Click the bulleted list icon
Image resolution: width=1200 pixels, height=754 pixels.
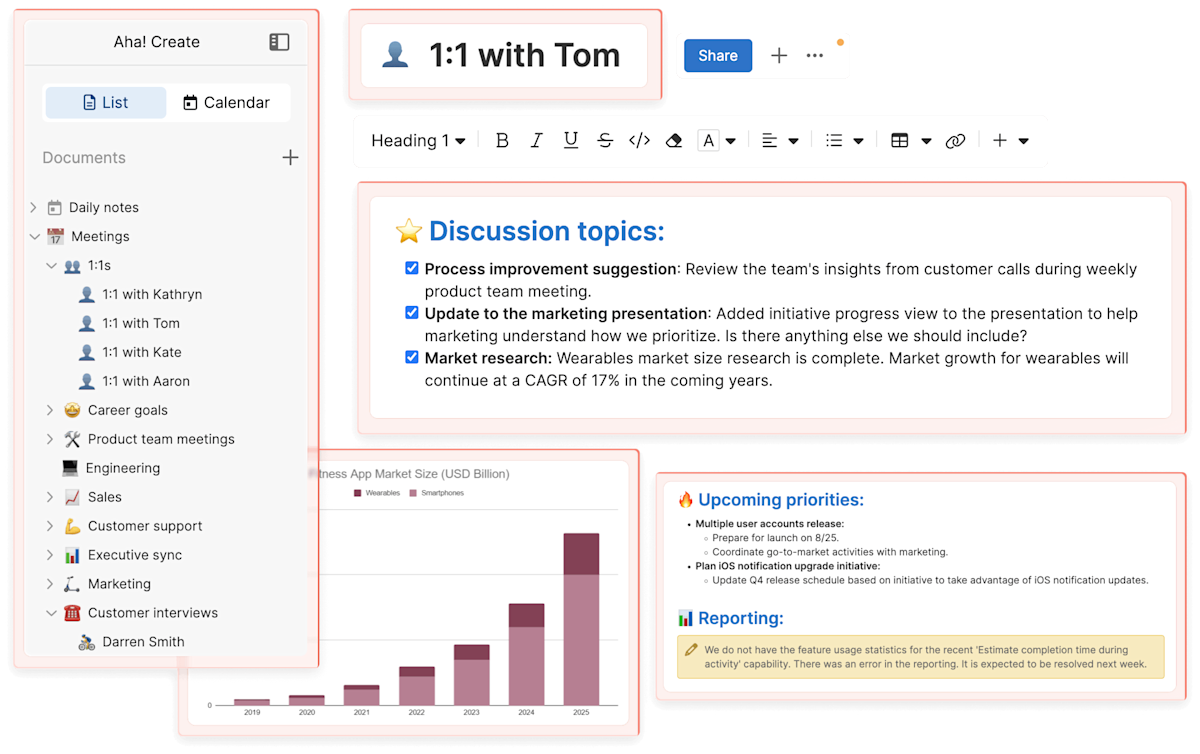pyautogui.click(x=834, y=141)
